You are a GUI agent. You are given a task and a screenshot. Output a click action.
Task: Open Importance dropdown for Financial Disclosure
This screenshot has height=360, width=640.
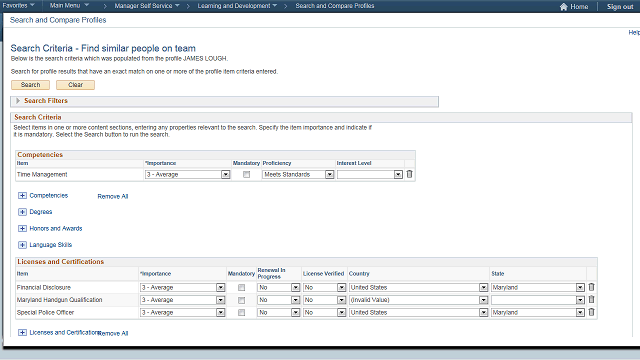tap(182, 287)
